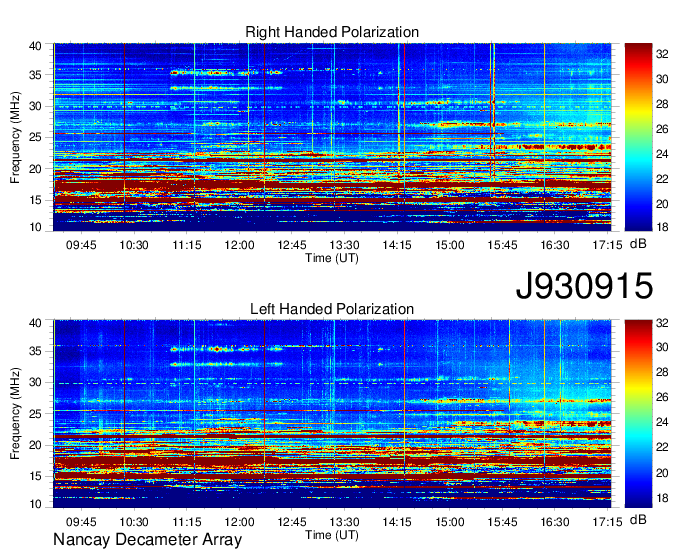Click the 15:00 time tick of lower plot
Viewport: 680px width, 552px height.
pos(450,522)
